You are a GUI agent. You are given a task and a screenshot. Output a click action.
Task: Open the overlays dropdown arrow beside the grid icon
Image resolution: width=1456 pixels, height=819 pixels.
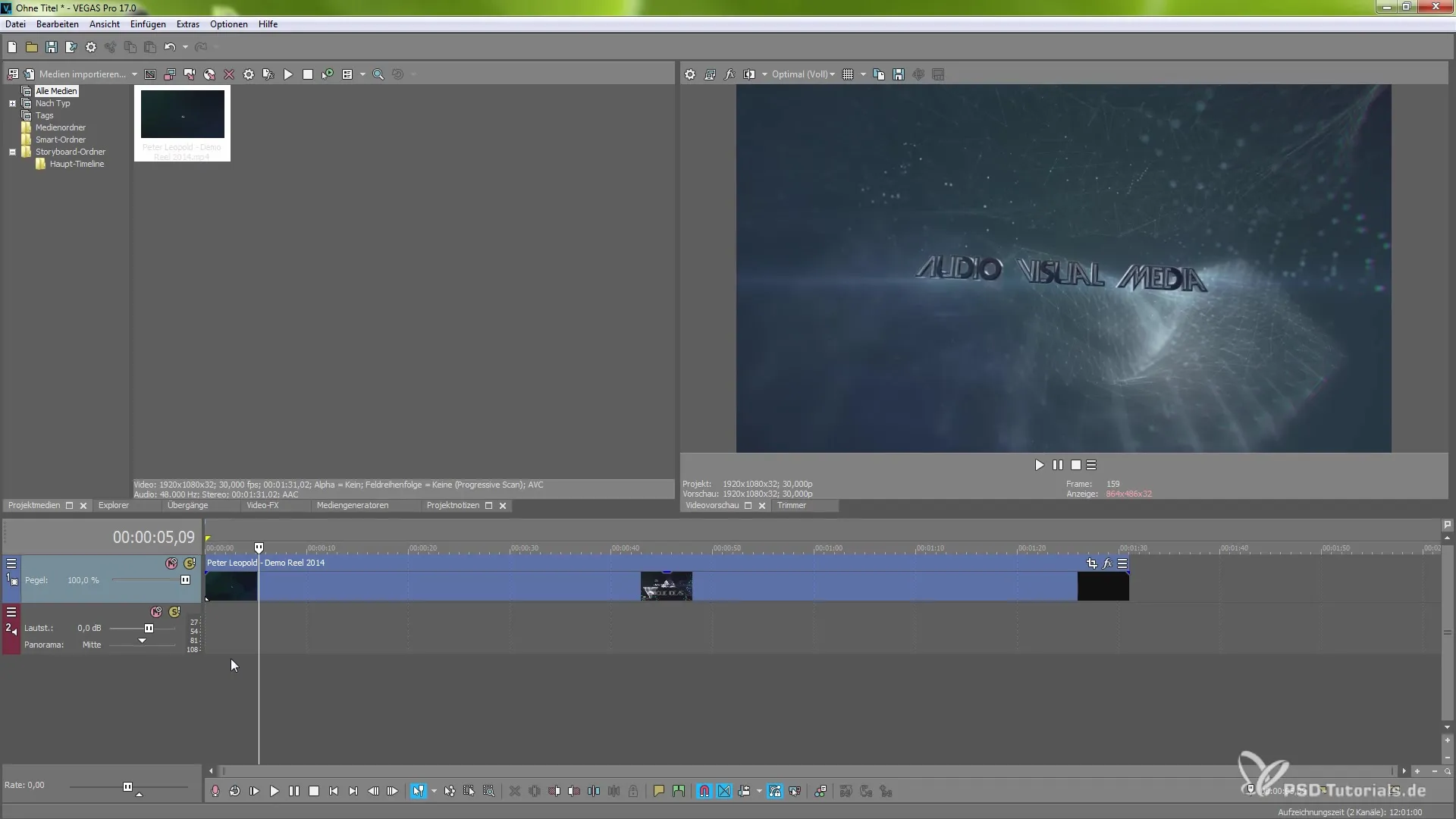point(863,74)
